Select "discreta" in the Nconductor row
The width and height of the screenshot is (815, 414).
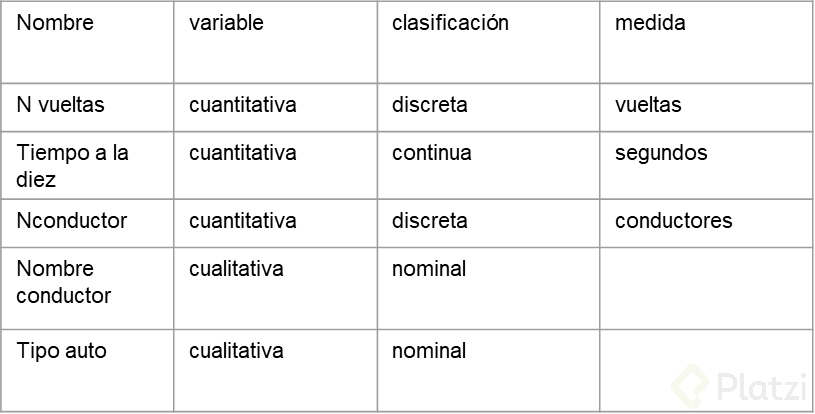point(429,221)
